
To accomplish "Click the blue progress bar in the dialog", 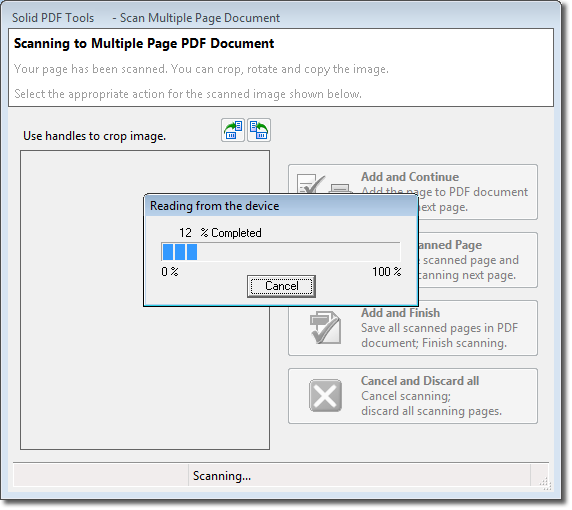I will point(281,252).
